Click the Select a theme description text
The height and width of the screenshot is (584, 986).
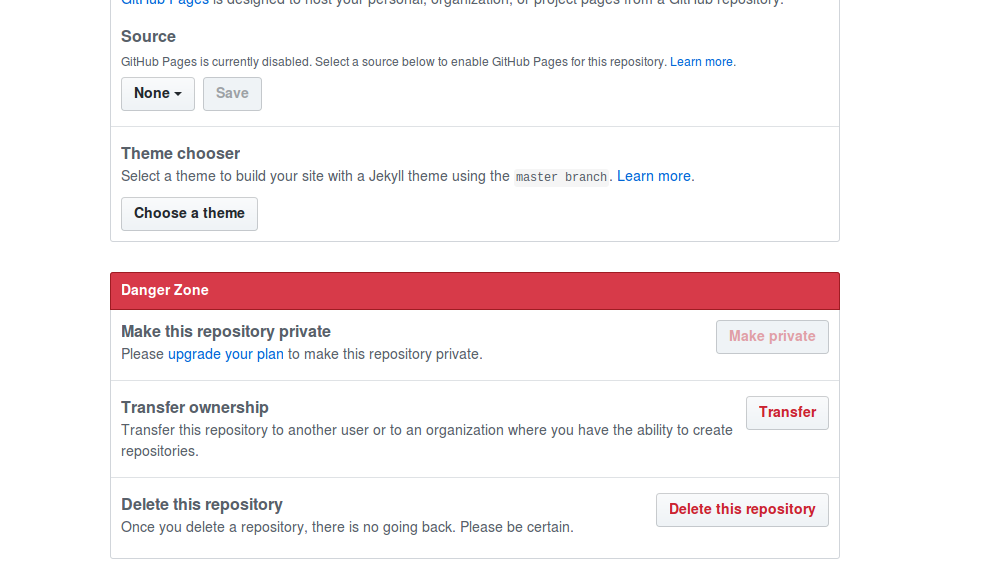[315, 176]
